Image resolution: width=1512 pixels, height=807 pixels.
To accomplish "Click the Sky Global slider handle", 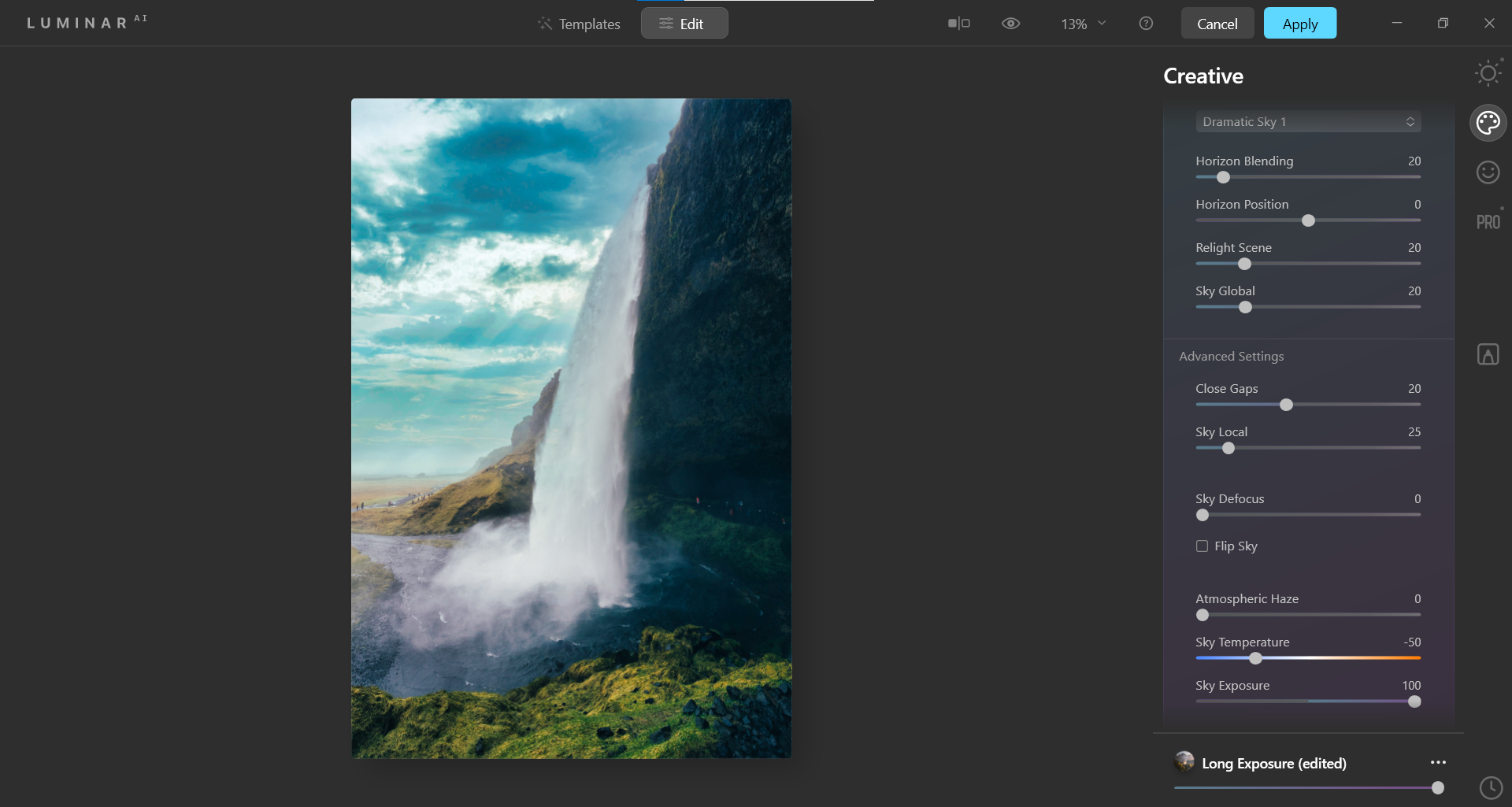I will tap(1245, 307).
